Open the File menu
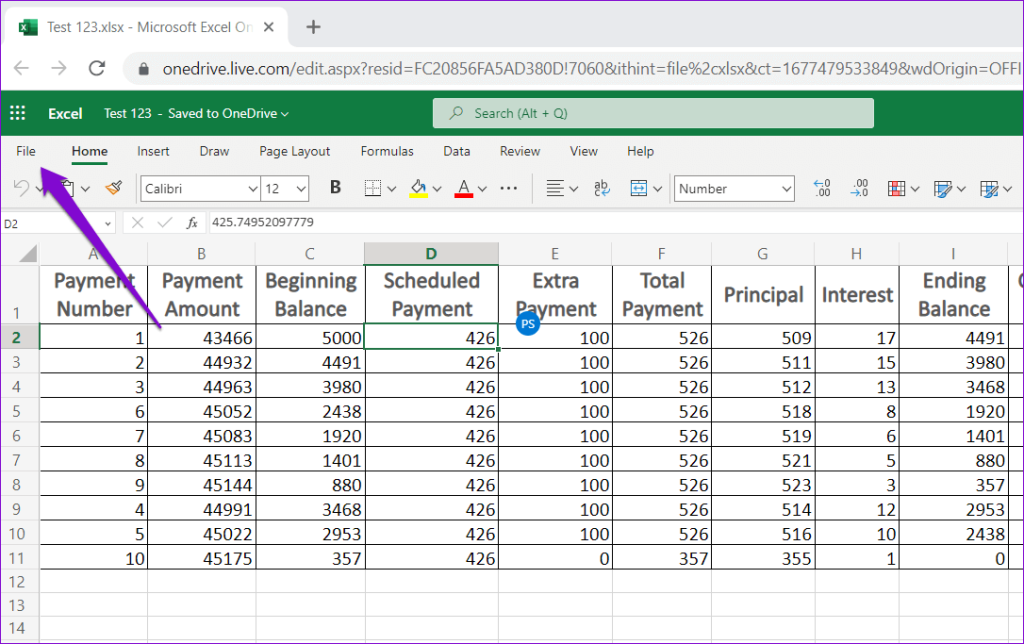This screenshot has width=1024, height=644. click(x=25, y=151)
